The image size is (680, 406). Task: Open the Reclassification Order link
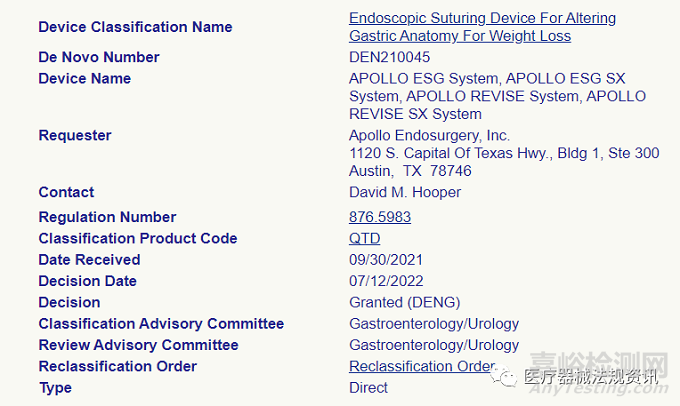[x=421, y=366]
